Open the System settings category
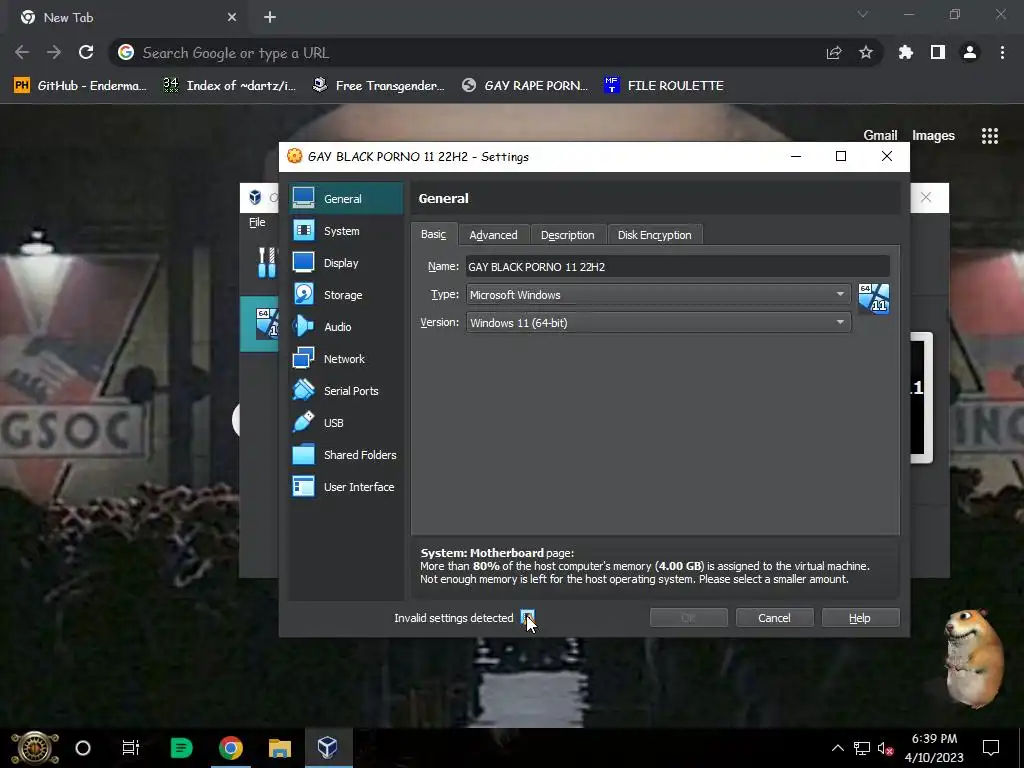 [x=346, y=231]
